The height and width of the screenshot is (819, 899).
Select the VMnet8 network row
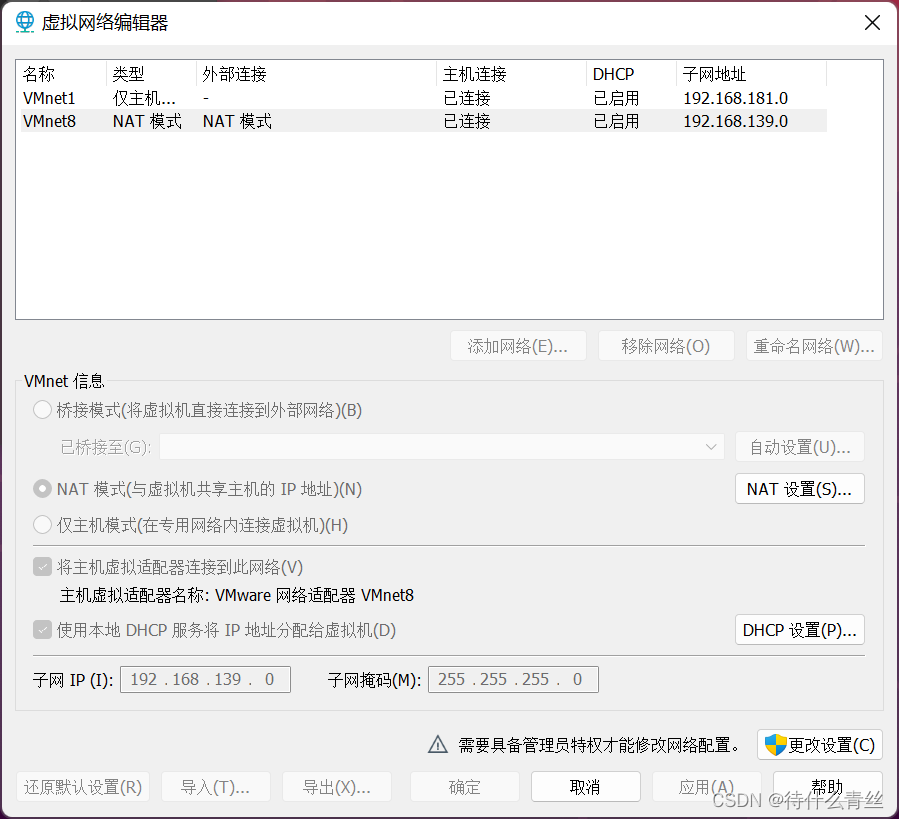(424, 121)
